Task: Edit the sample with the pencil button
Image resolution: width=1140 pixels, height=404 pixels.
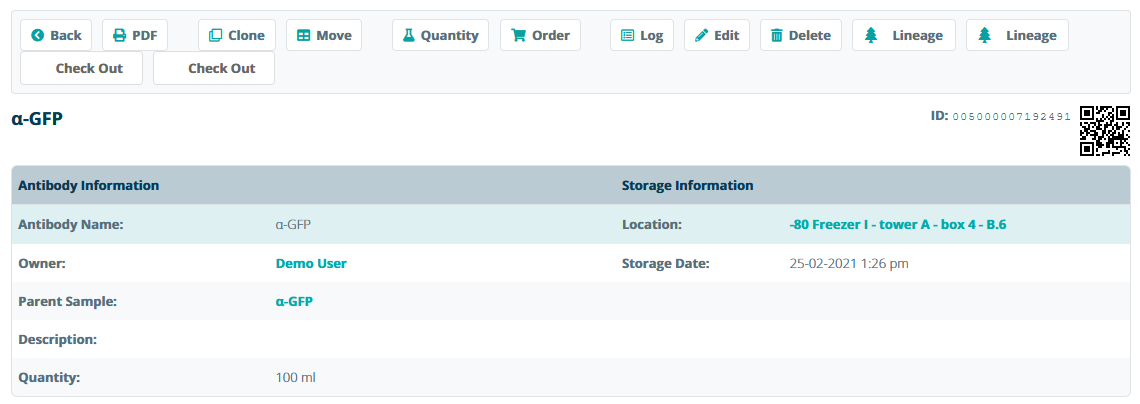Action: point(716,35)
